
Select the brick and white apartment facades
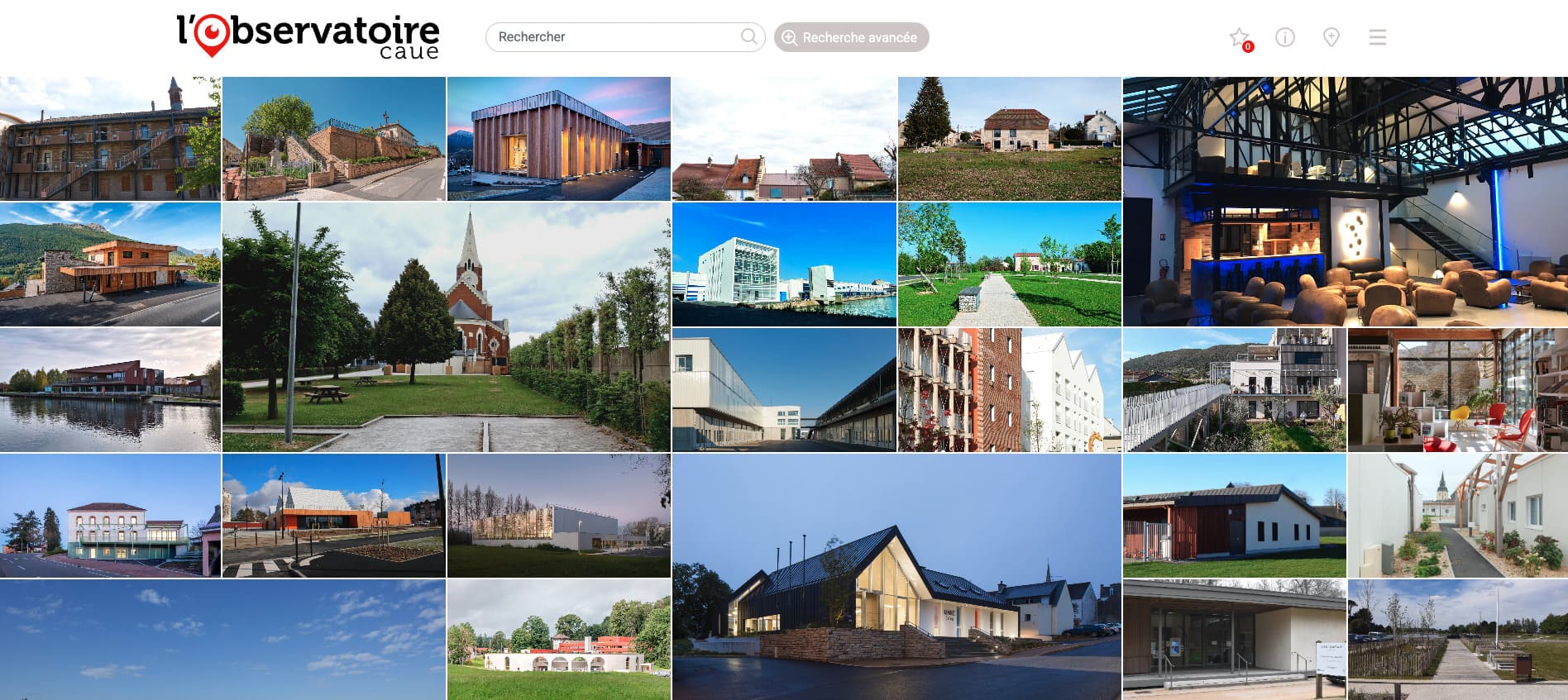point(1009,390)
